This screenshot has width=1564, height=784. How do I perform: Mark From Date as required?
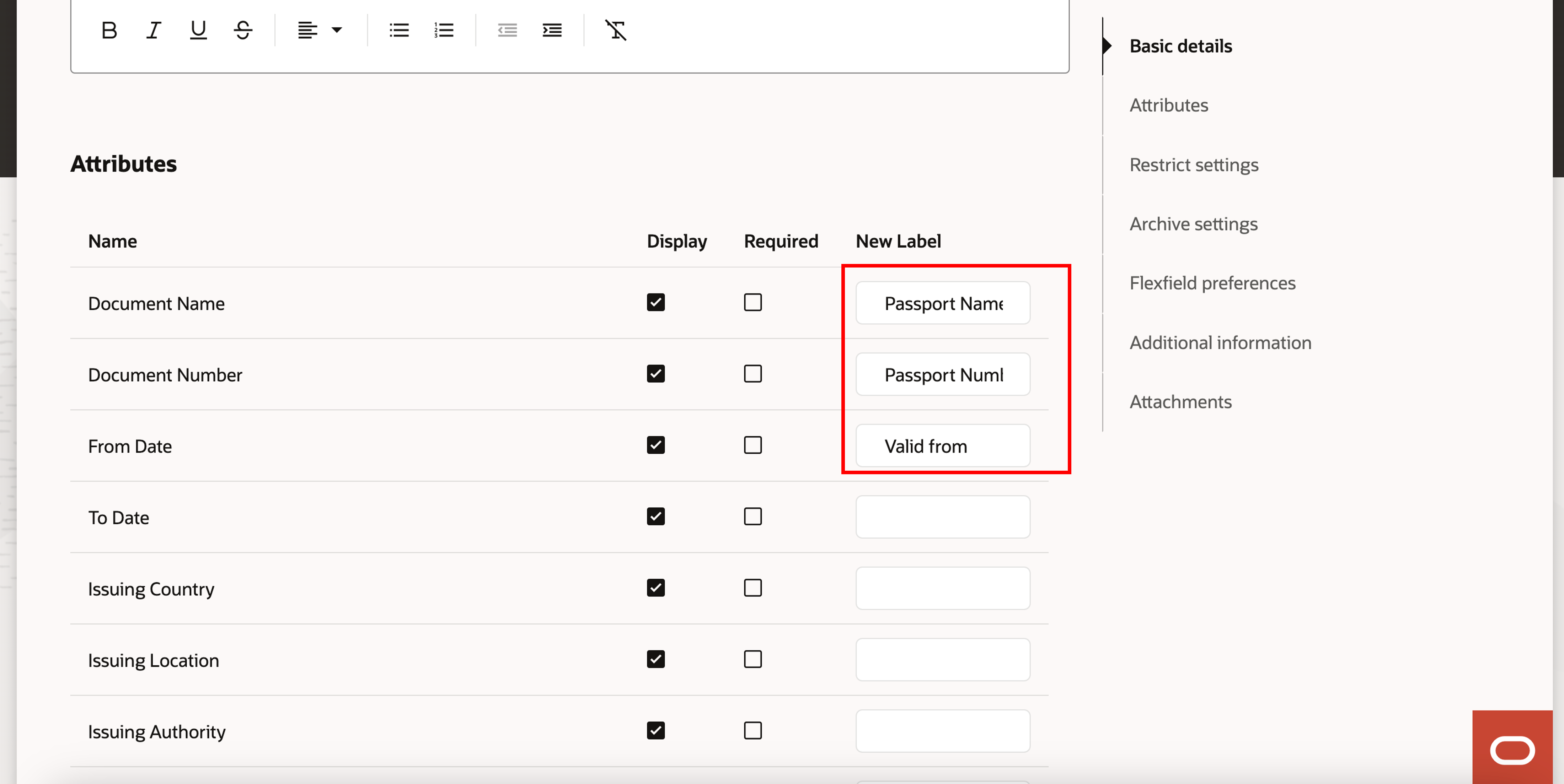(753, 445)
